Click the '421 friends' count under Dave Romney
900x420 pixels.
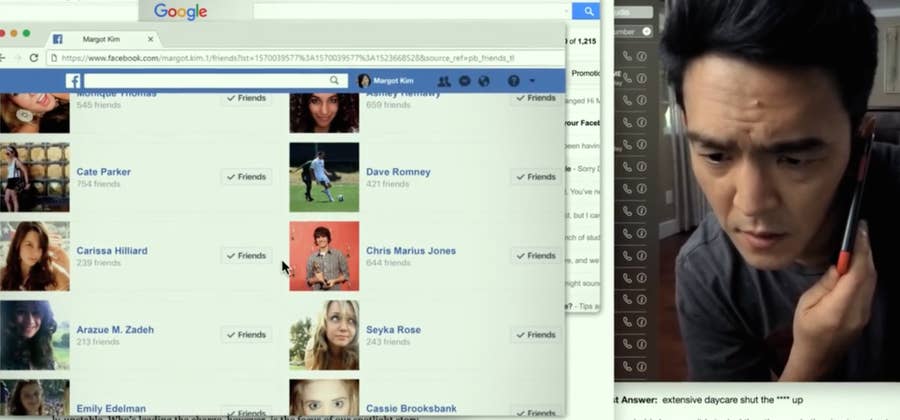388,184
